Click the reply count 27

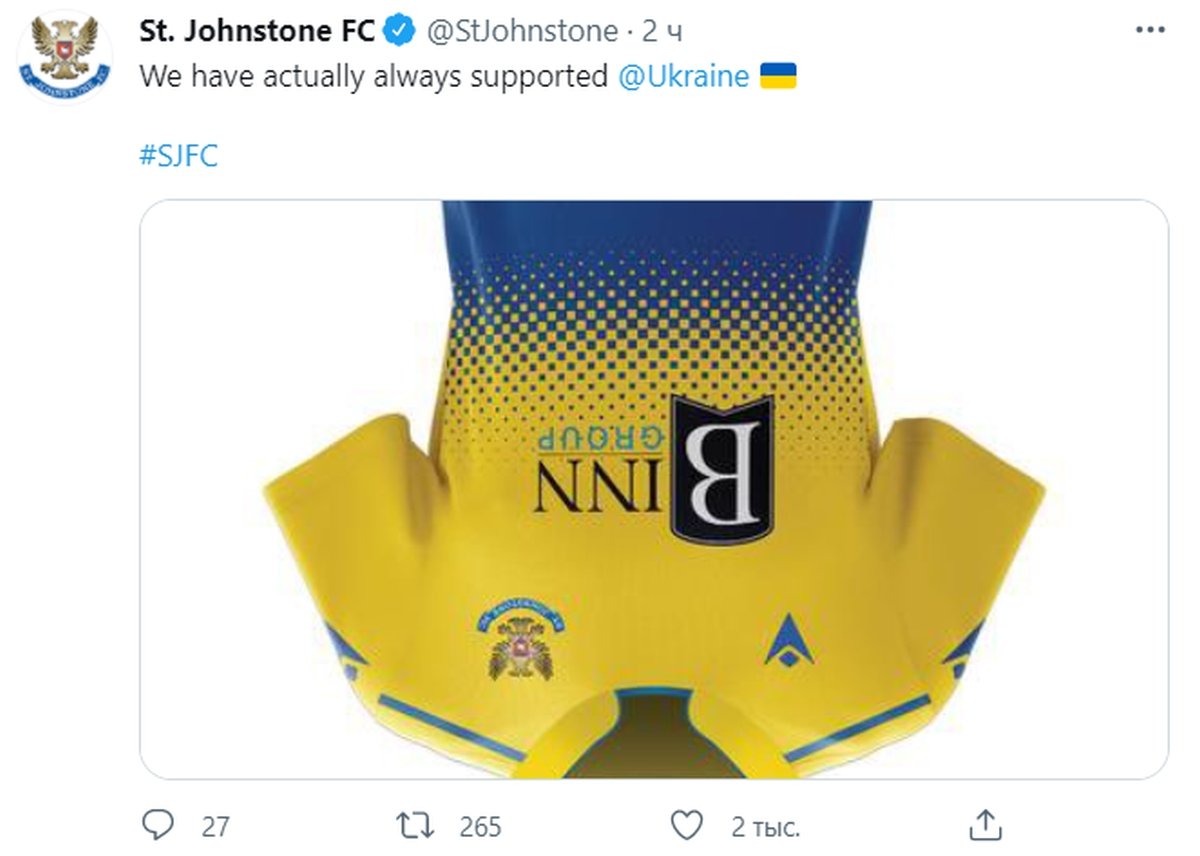215,827
